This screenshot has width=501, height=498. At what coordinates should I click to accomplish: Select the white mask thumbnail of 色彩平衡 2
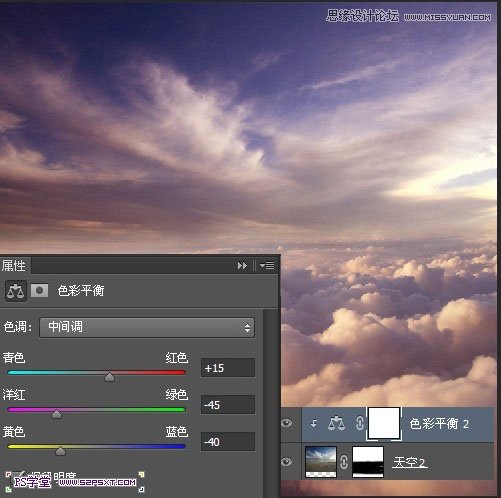coord(384,423)
